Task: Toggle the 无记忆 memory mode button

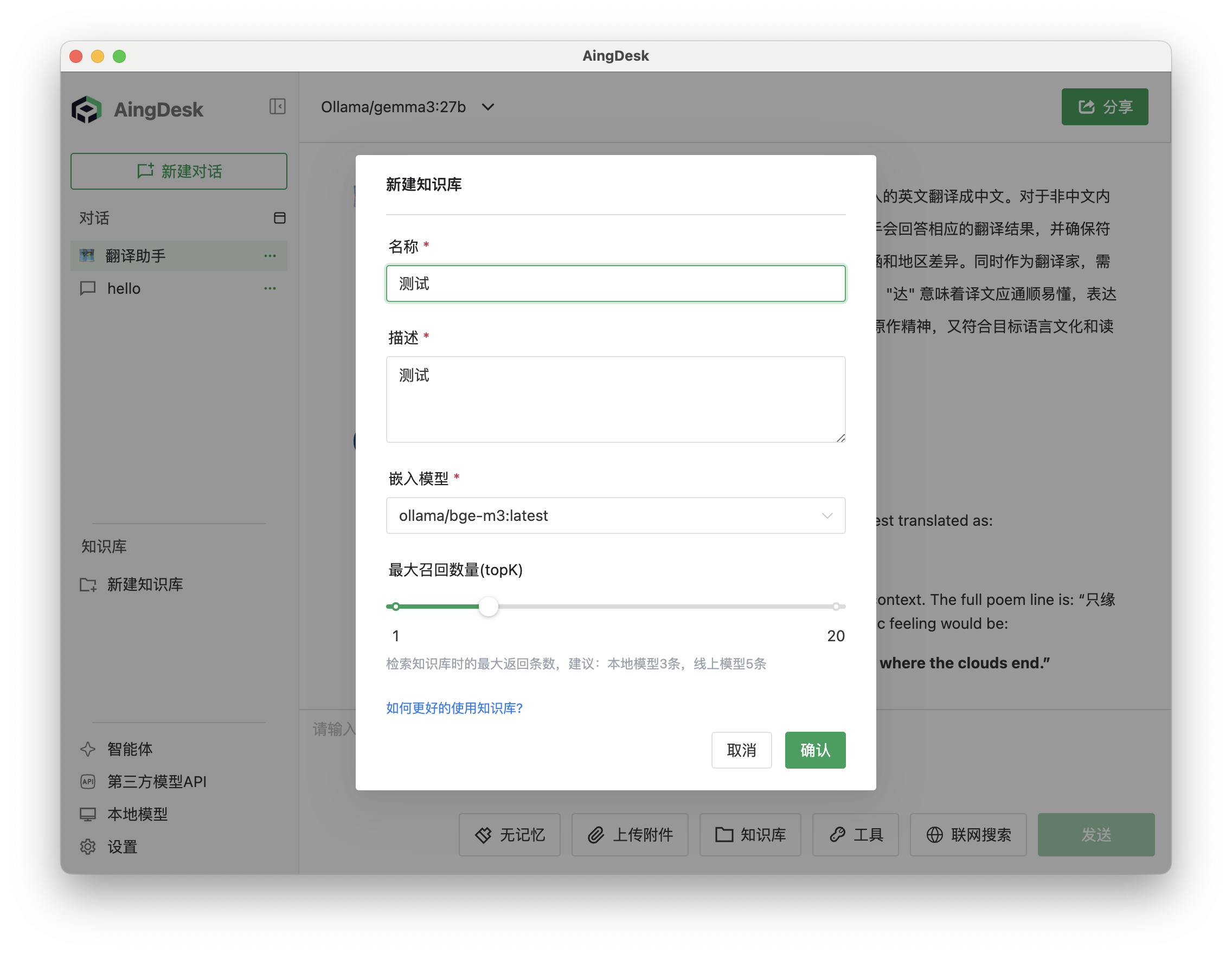Action: pyautogui.click(x=509, y=835)
